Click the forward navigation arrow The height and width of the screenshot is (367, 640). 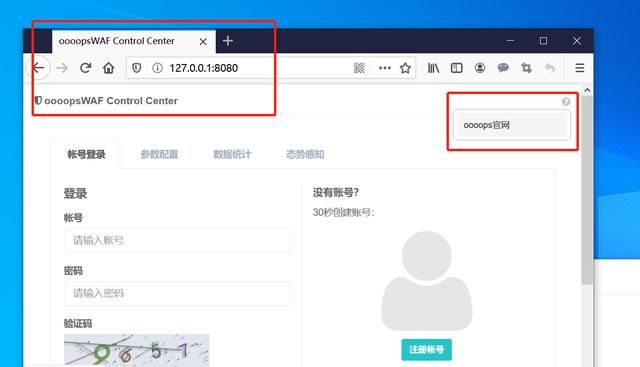pyautogui.click(x=62, y=68)
